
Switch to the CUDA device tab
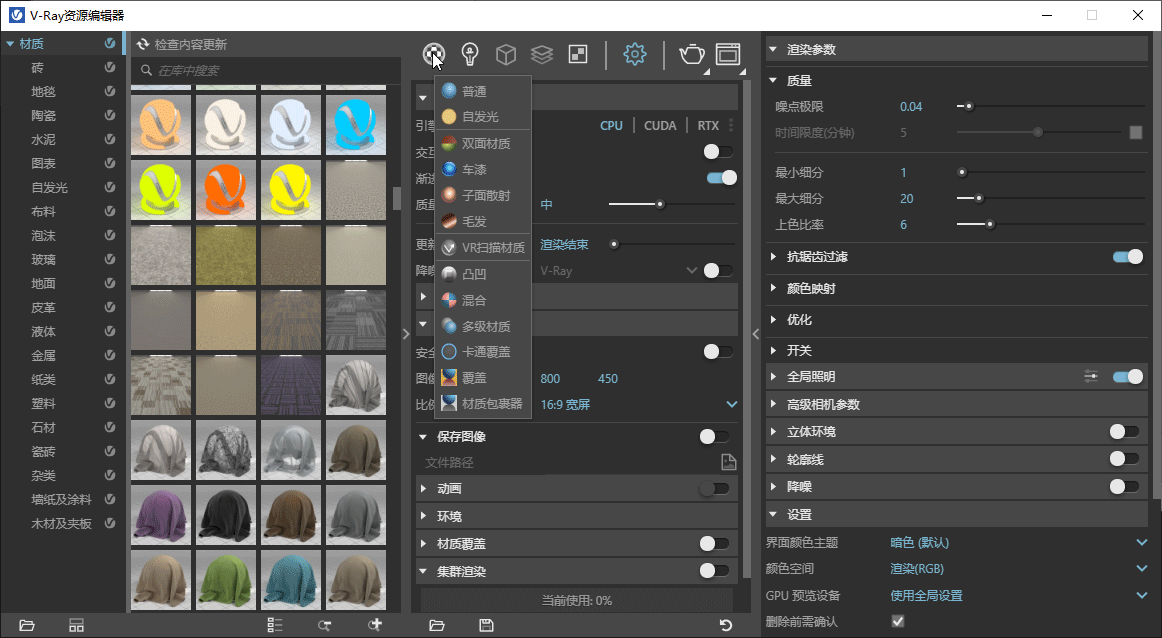[x=660, y=125]
